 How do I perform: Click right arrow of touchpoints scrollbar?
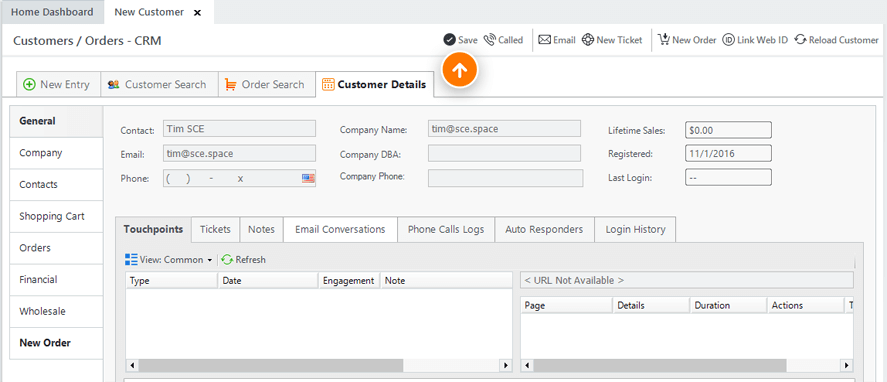pos(506,366)
